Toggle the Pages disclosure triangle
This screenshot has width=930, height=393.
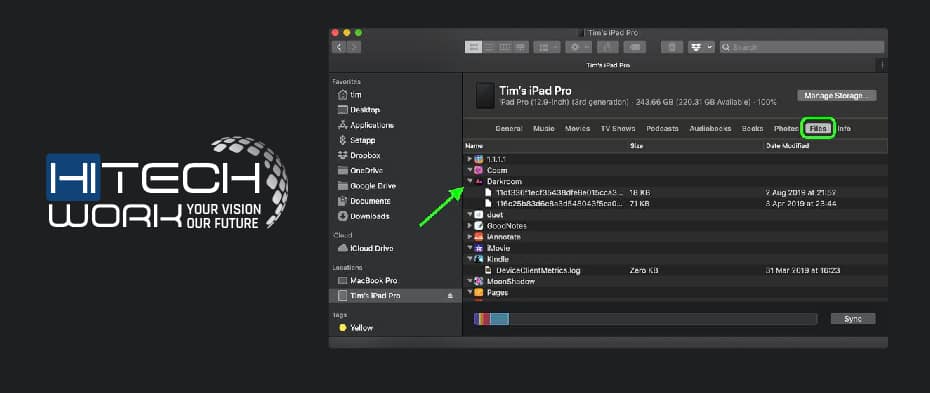[470, 292]
